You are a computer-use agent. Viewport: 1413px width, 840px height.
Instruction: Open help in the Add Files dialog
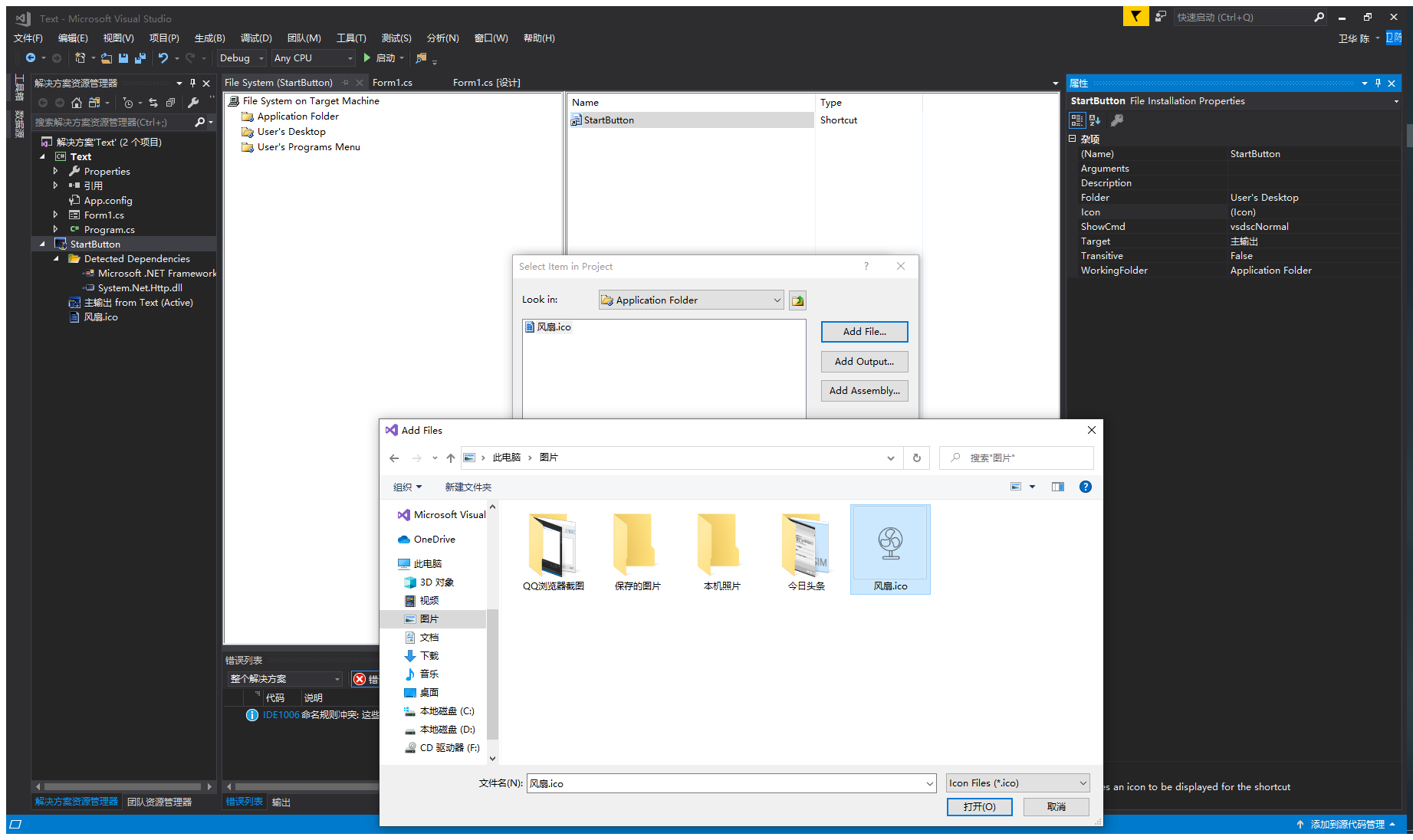click(1086, 487)
